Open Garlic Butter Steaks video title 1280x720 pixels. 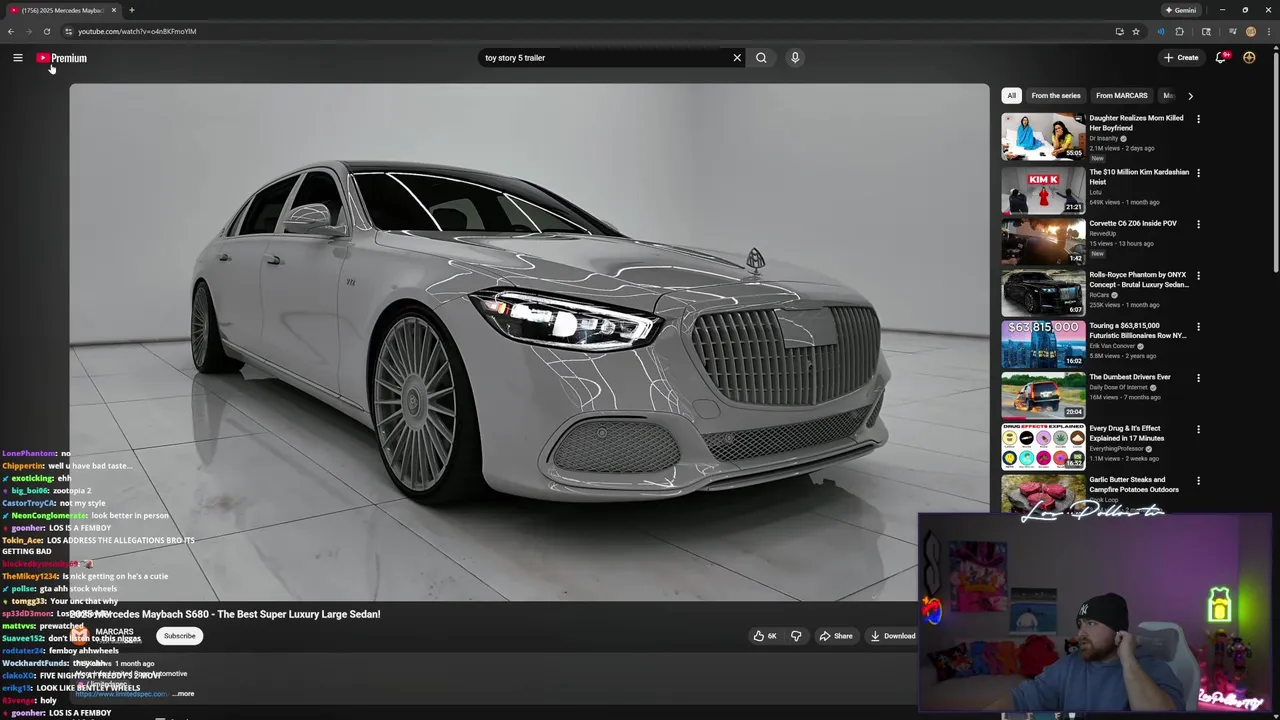pyautogui.click(x=1134, y=484)
